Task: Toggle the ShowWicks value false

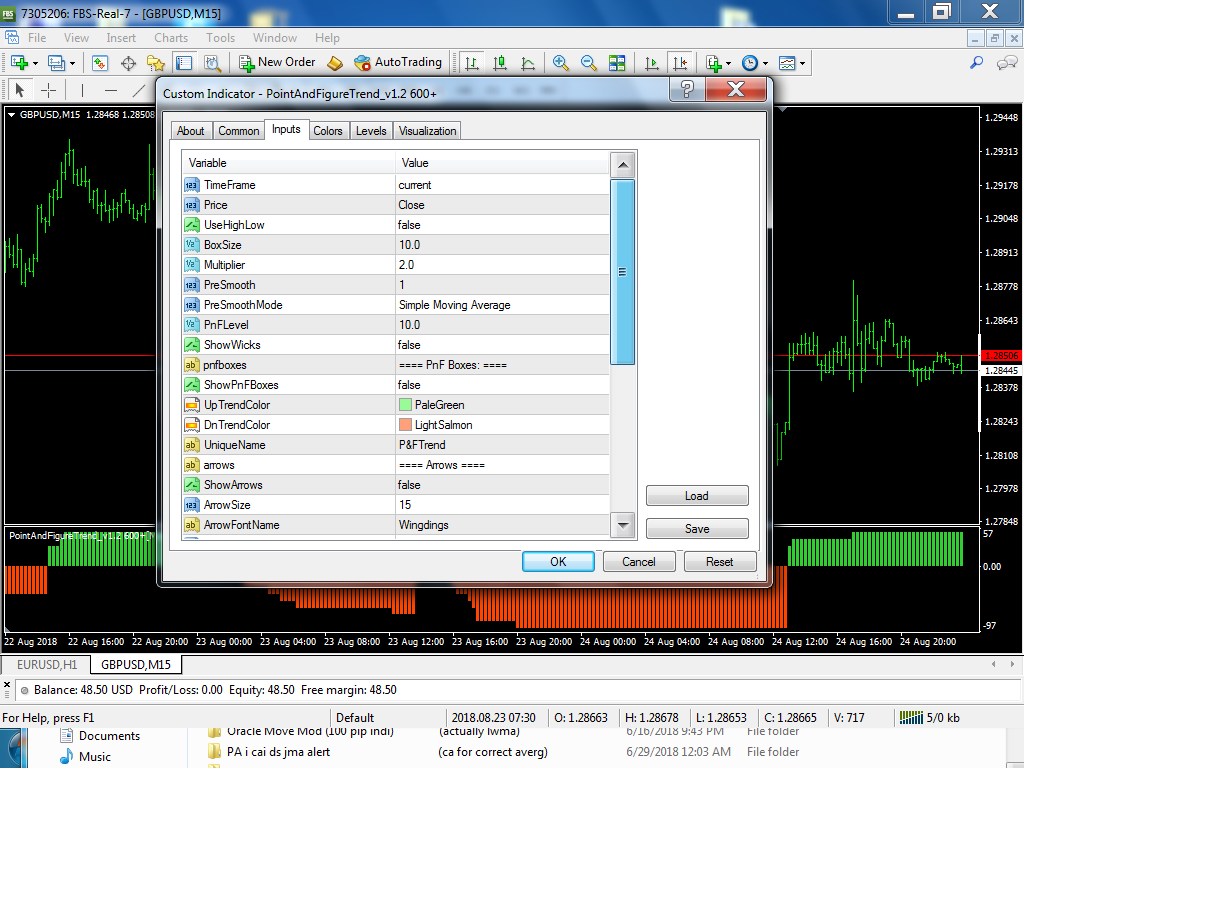Action: tap(502, 345)
